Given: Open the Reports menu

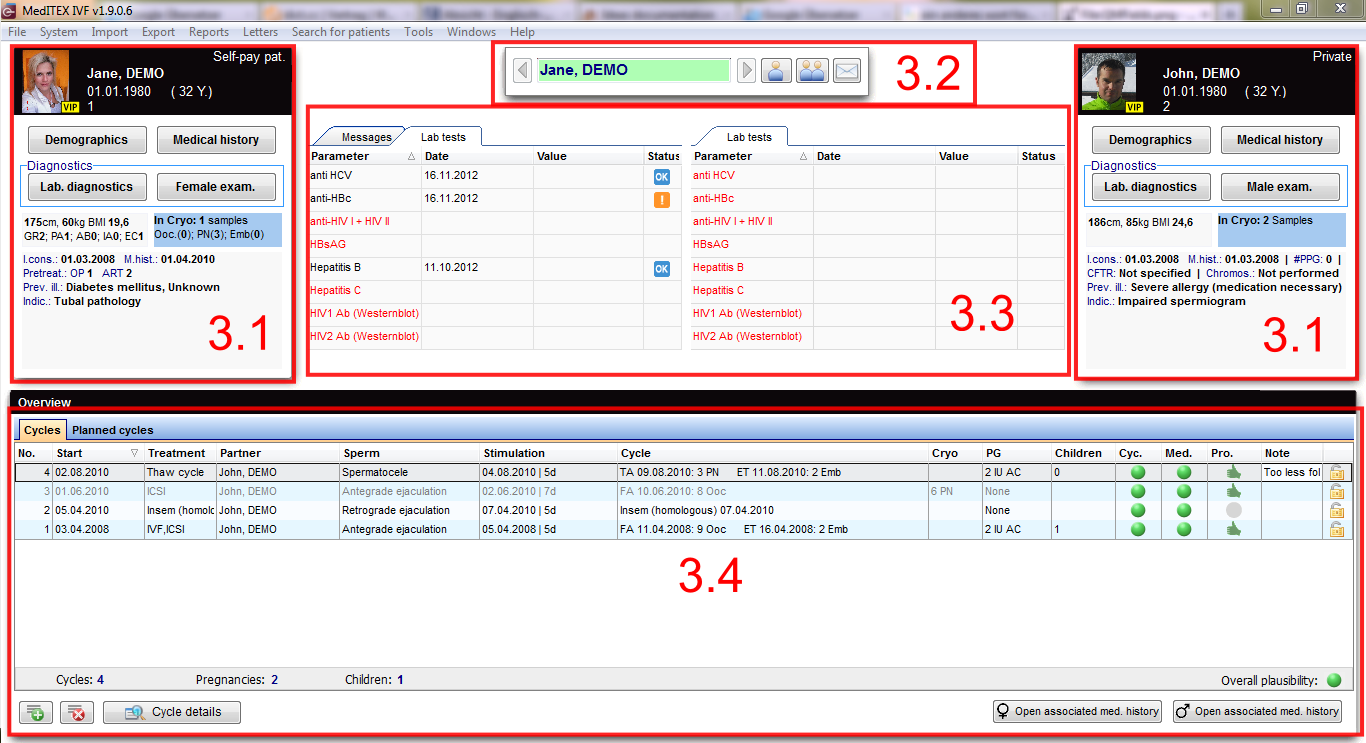Looking at the screenshot, I should [x=209, y=32].
